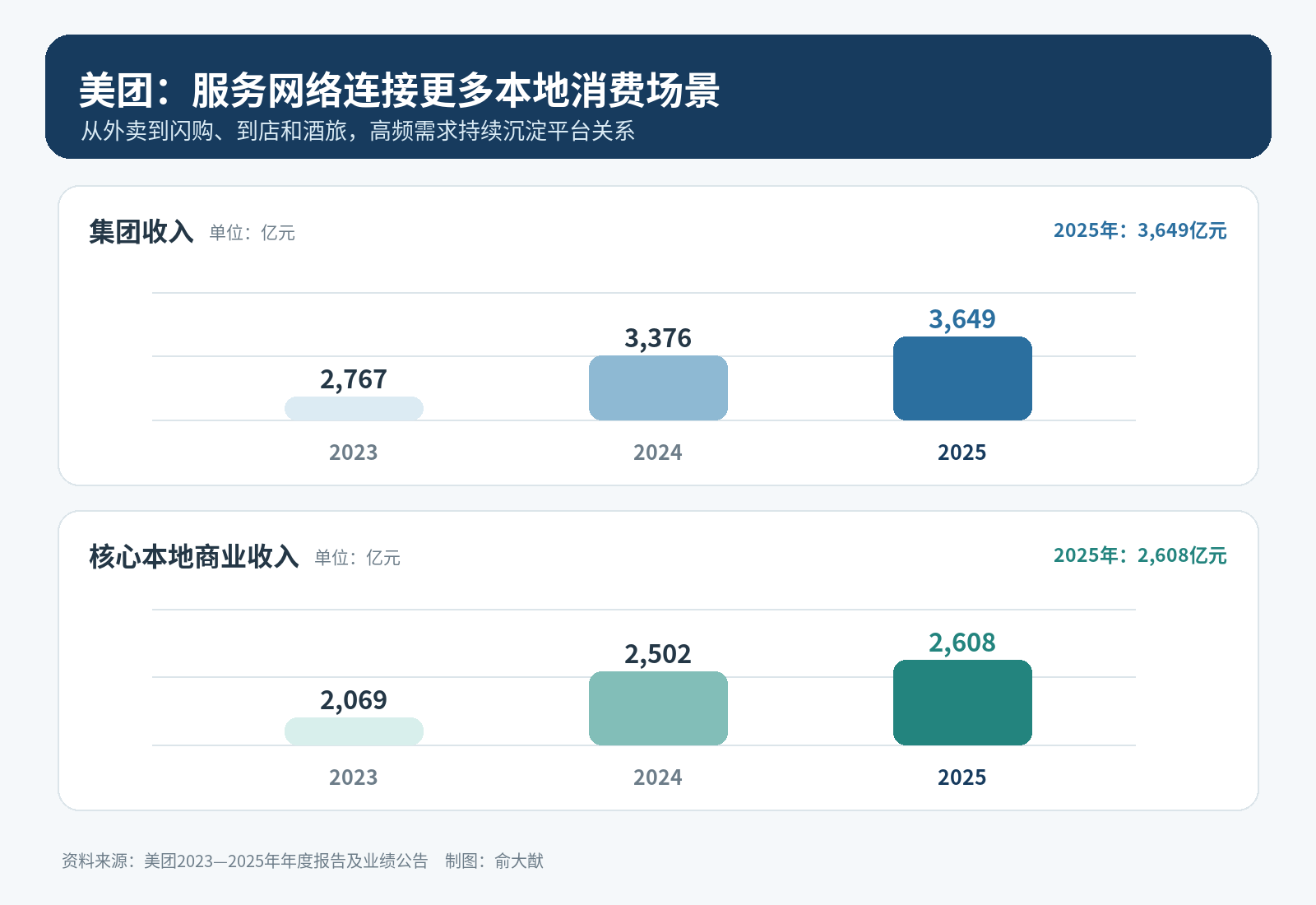Select the green value label "2,608" above the bar
Image resolution: width=1316 pixels, height=905 pixels.
962,643
